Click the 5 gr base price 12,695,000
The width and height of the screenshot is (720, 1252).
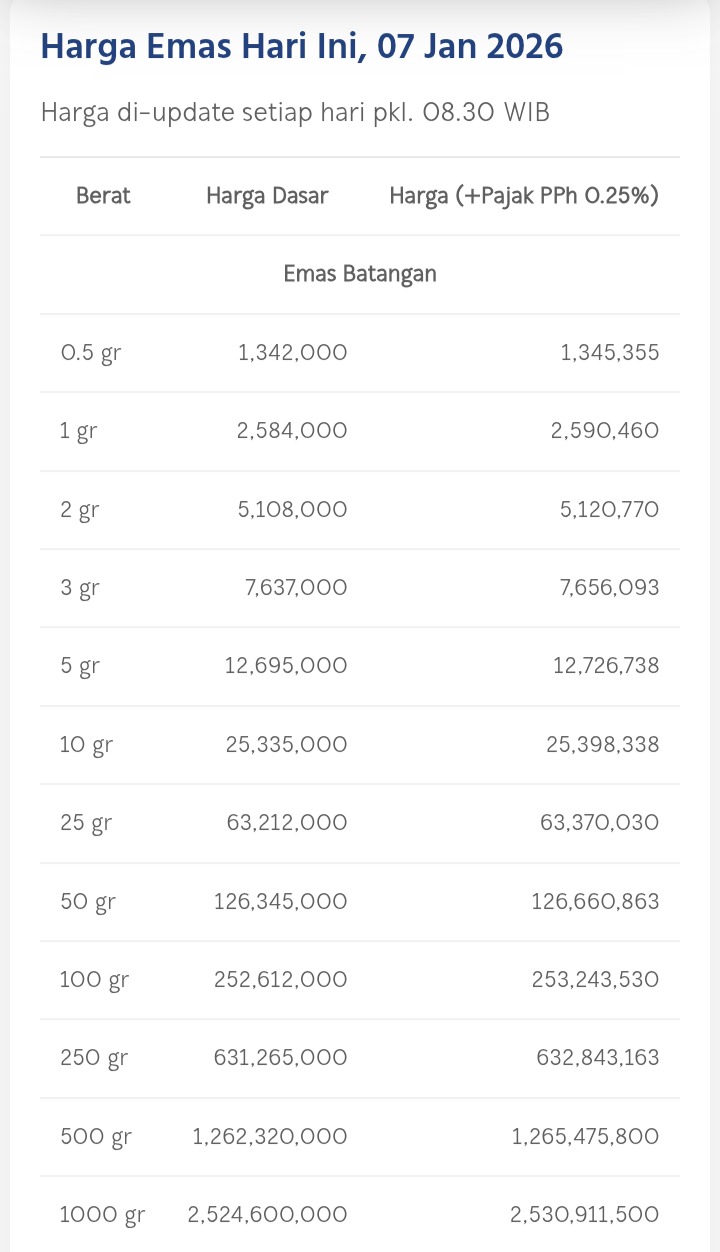[286, 666]
